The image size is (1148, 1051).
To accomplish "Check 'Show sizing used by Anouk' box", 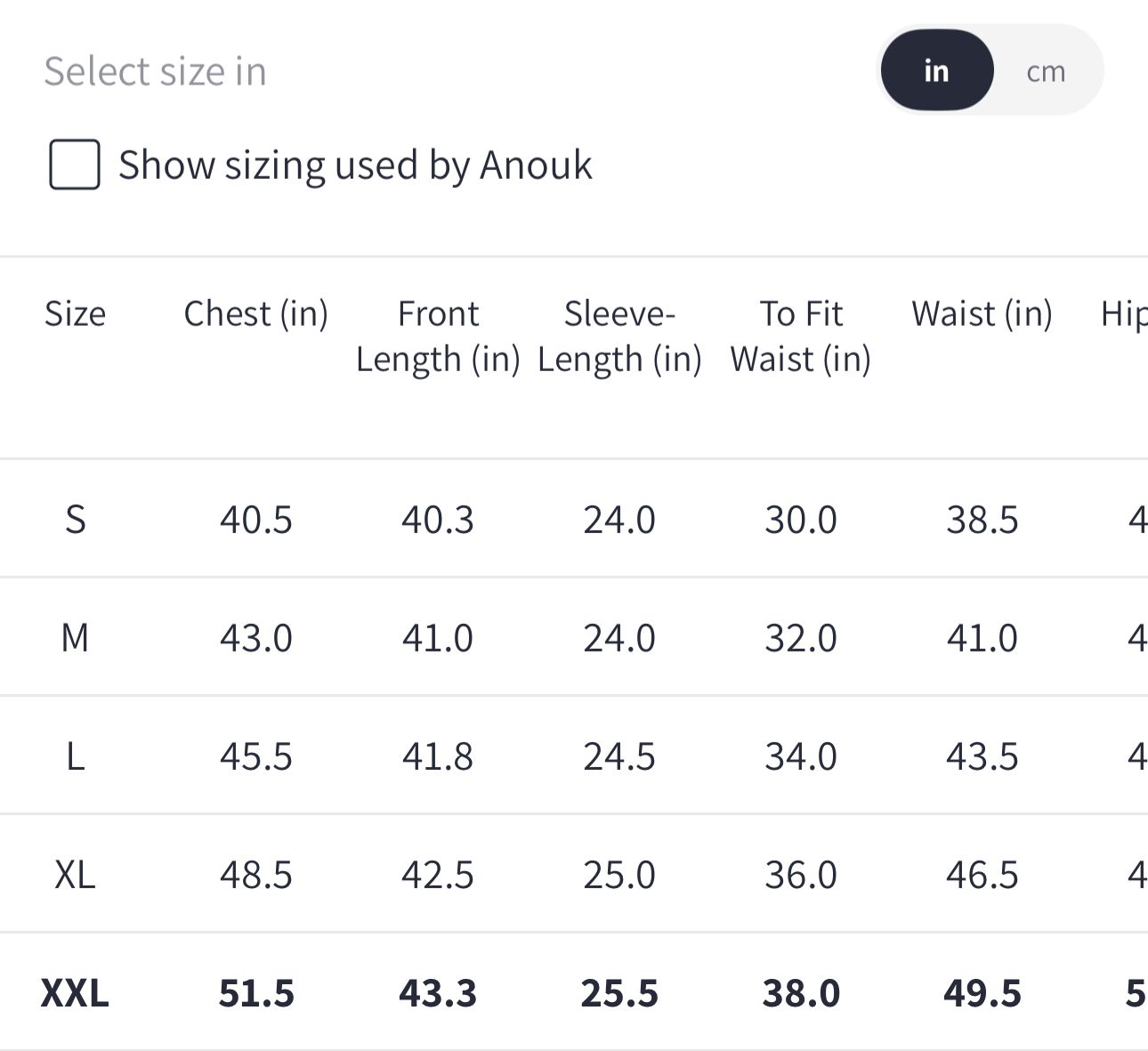I will click(74, 165).
